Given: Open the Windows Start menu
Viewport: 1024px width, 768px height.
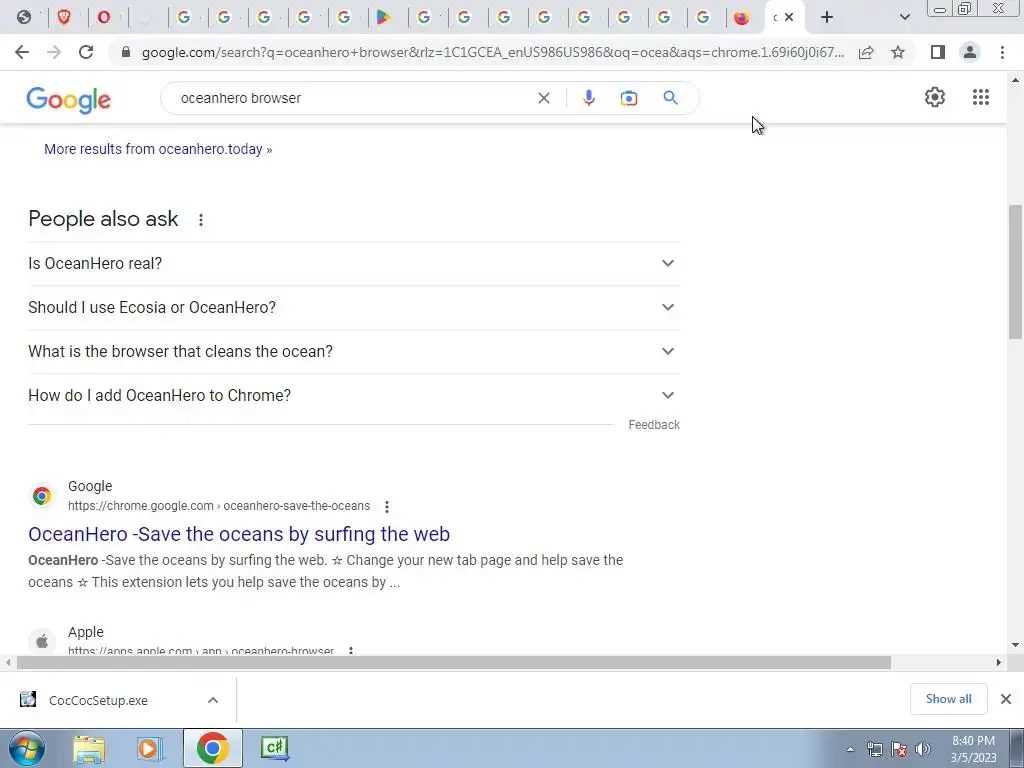Looking at the screenshot, I should coord(27,748).
